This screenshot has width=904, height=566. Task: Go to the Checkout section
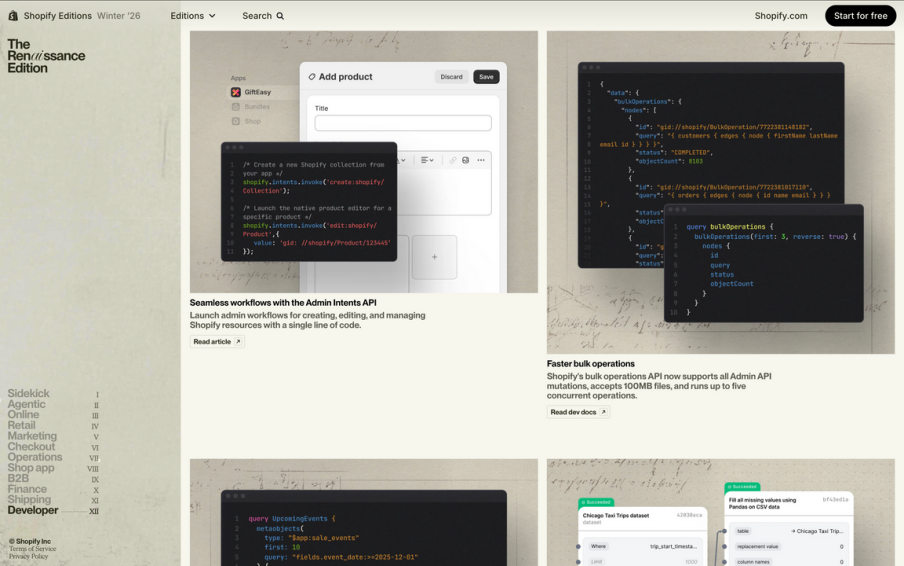pos(31,447)
